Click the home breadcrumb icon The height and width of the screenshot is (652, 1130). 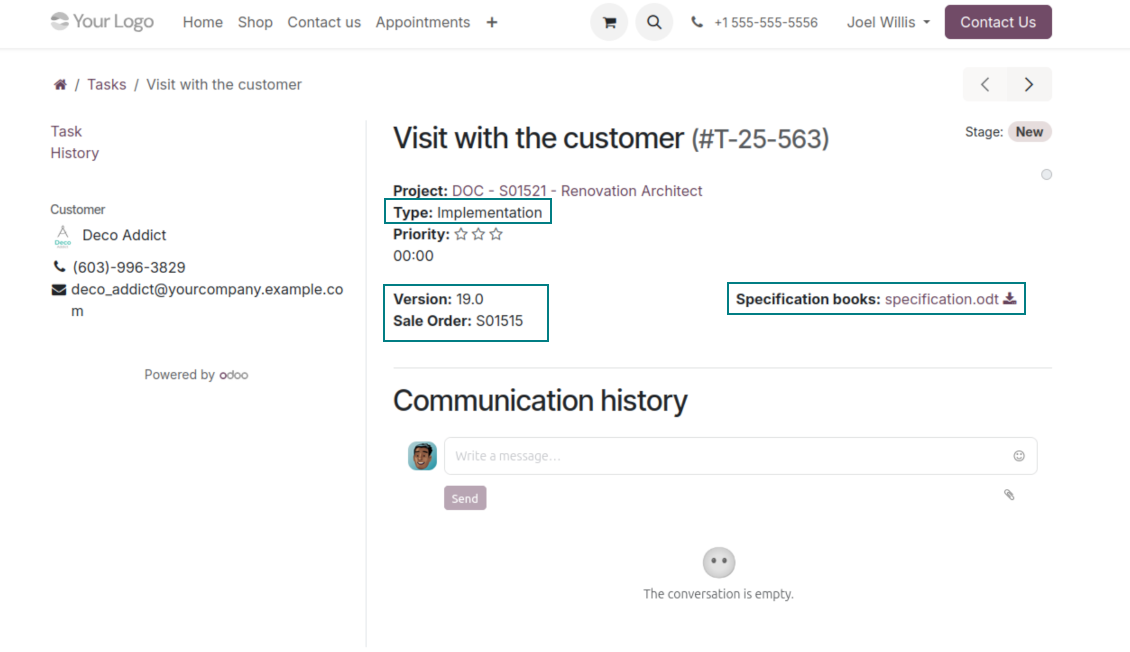click(x=60, y=85)
